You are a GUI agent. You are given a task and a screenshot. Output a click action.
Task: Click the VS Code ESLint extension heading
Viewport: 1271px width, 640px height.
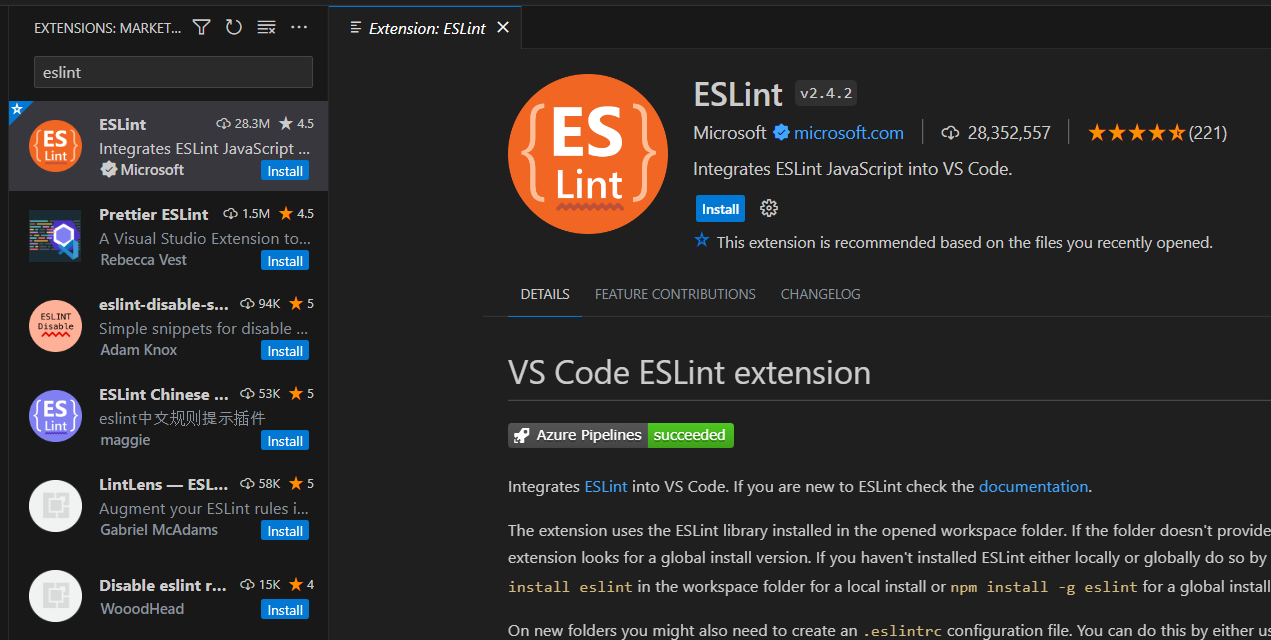pyautogui.click(x=689, y=373)
